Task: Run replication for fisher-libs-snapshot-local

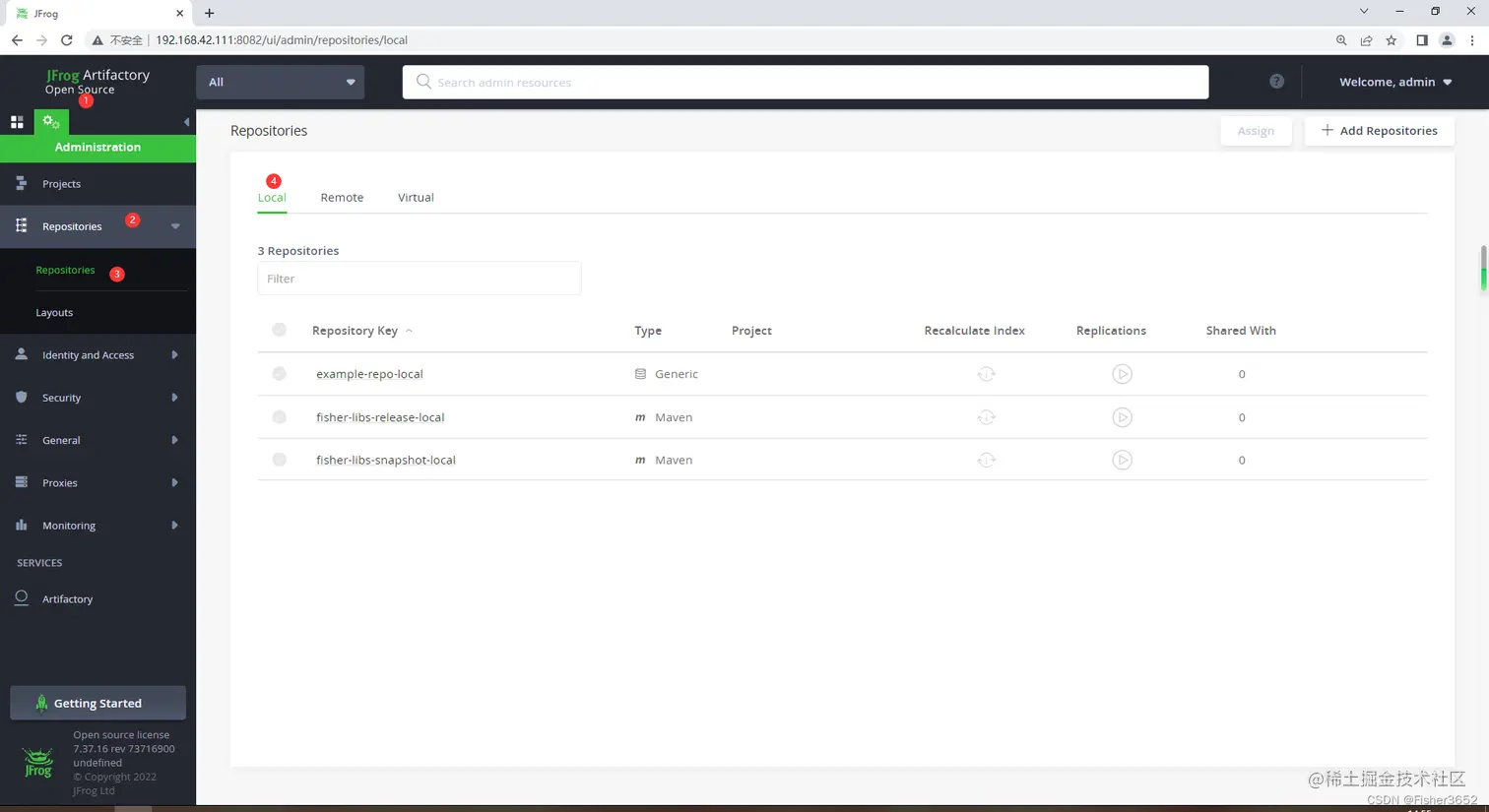Action: (x=1122, y=460)
